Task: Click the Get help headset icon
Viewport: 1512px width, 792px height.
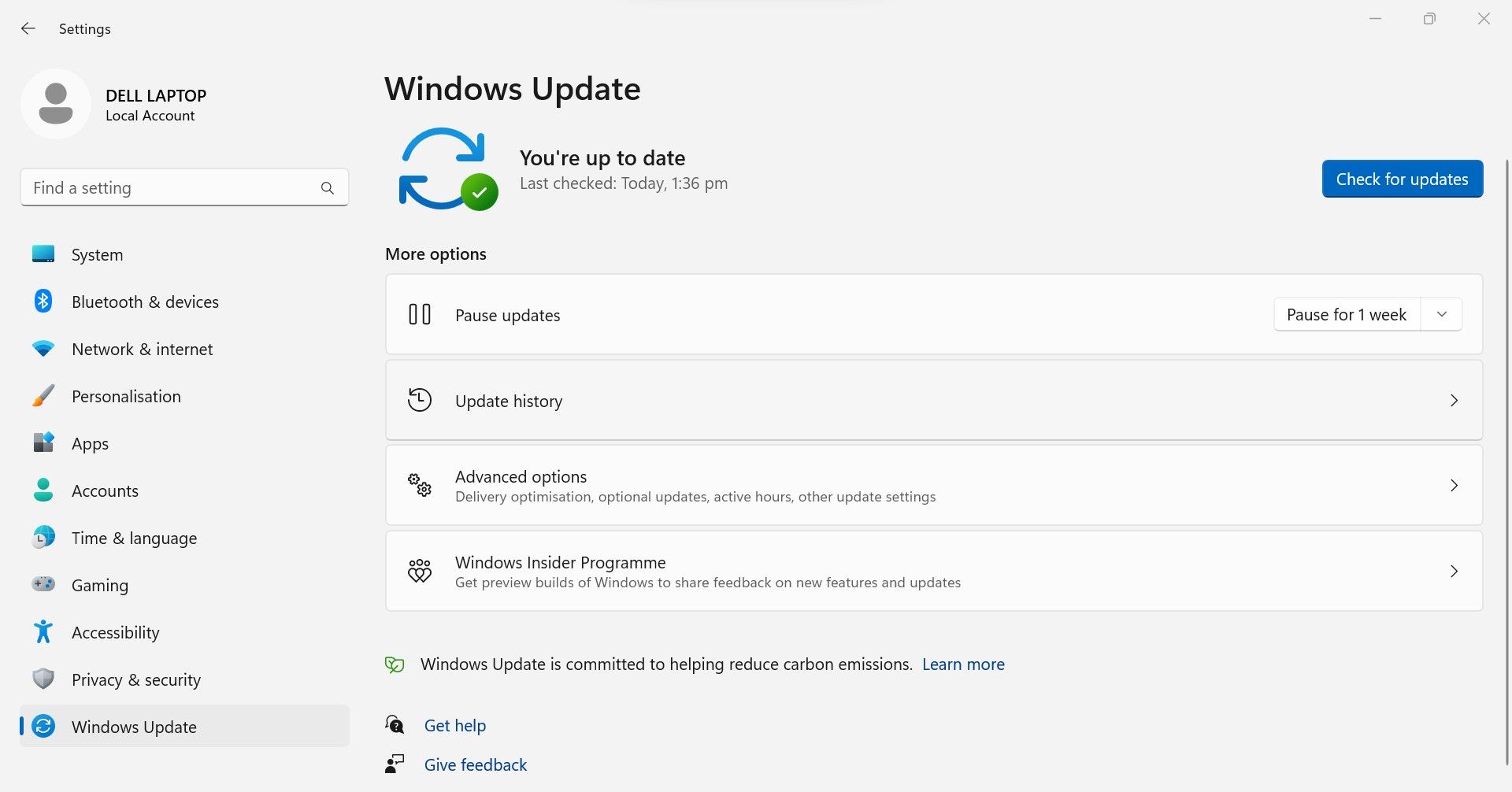Action: point(395,724)
